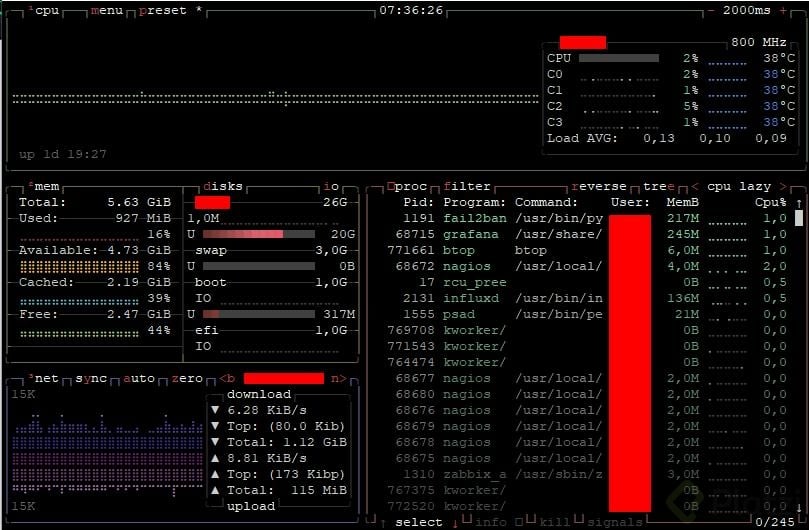Select kworker process with pid 764474

(587, 362)
